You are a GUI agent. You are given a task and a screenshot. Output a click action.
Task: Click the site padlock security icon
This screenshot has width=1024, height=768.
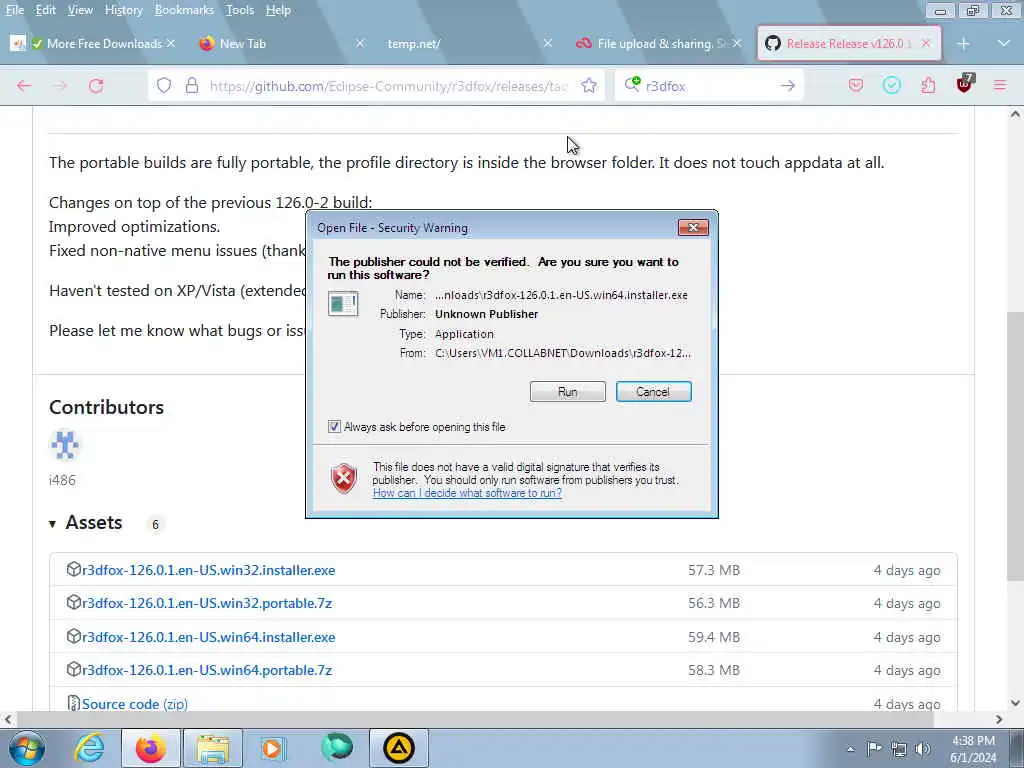coord(191,86)
